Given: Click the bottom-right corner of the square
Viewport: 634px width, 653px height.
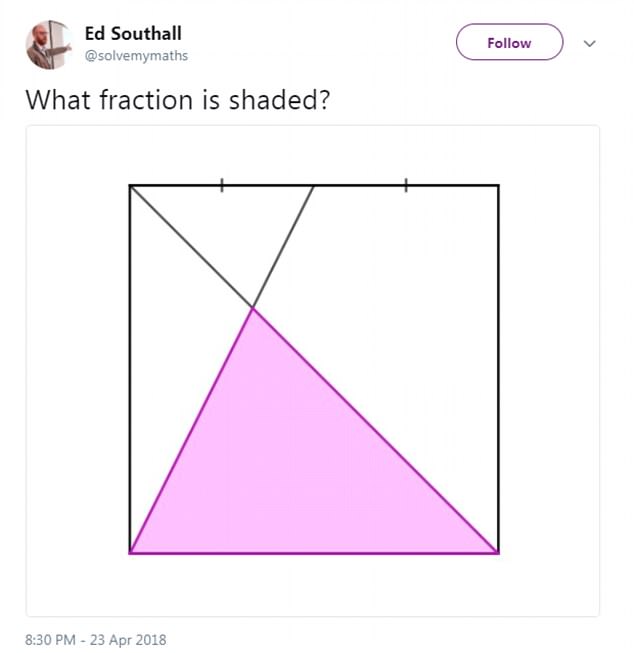Looking at the screenshot, I should 497,552.
